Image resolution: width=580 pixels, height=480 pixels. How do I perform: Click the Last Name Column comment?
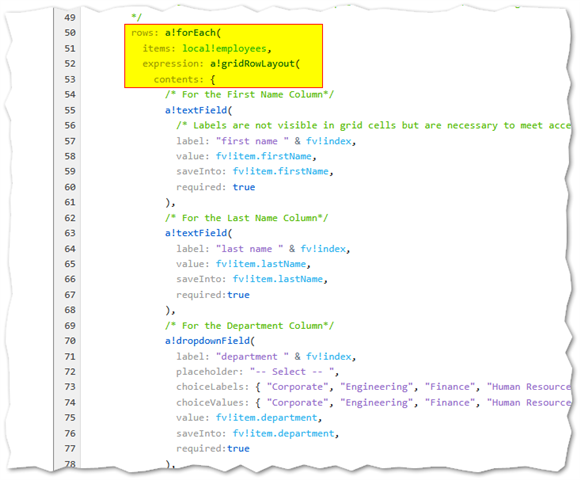click(x=246, y=217)
